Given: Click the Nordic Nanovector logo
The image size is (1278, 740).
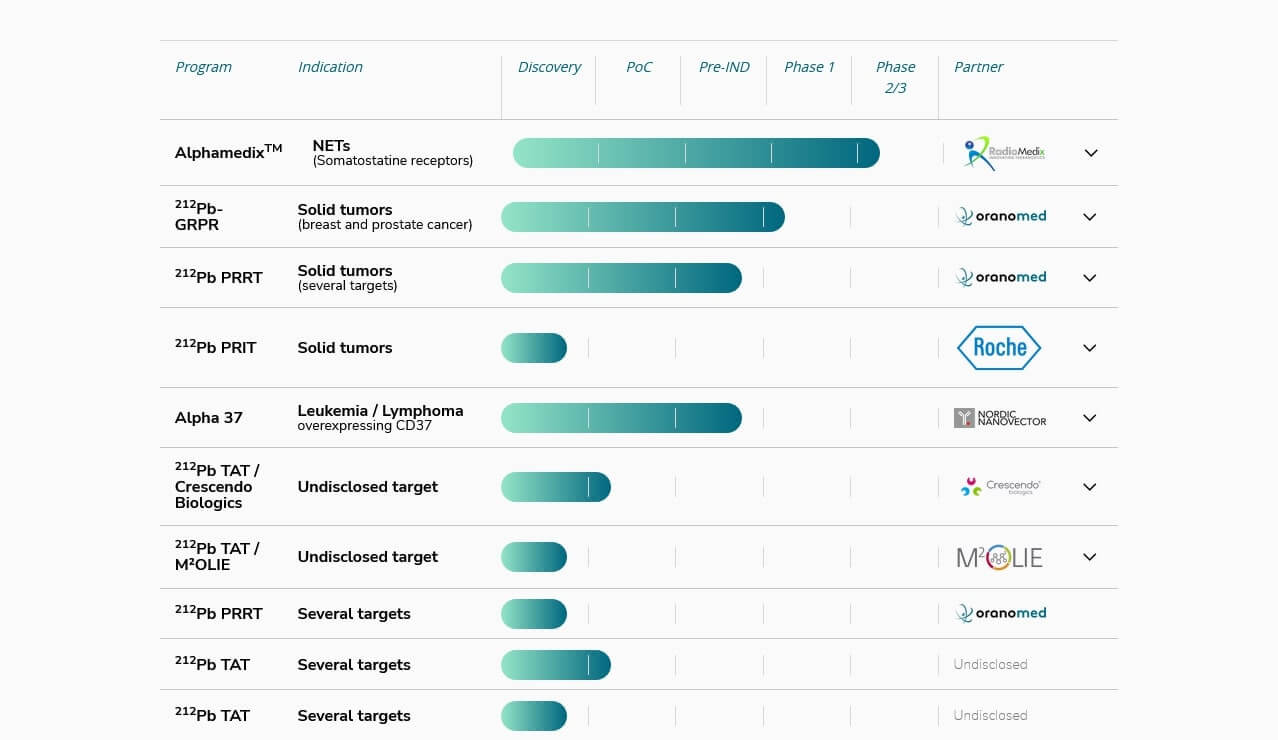Looking at the screenshot, I should (1000, 418).
